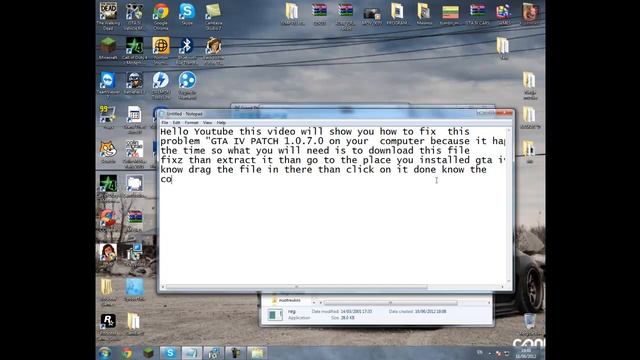Open the Notepad Format menu
The image size is (640, 360).
coord(191,122)
